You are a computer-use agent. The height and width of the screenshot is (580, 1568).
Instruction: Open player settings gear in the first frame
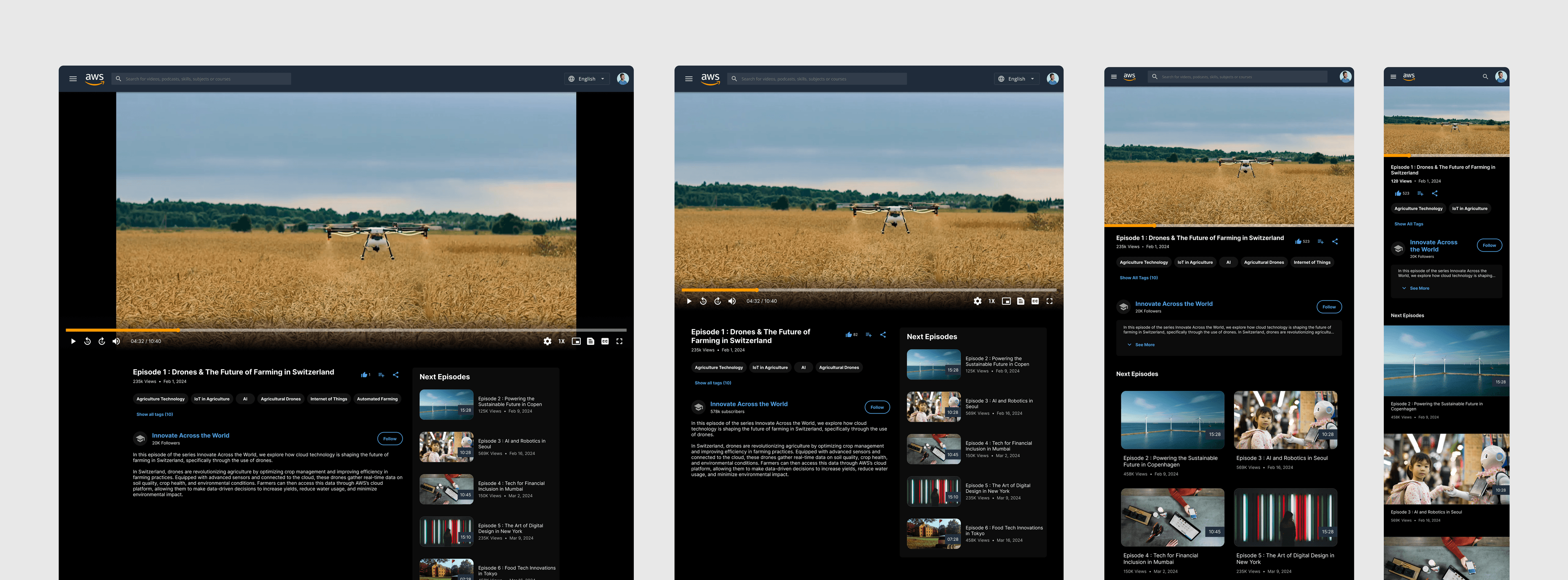[547, 341]
